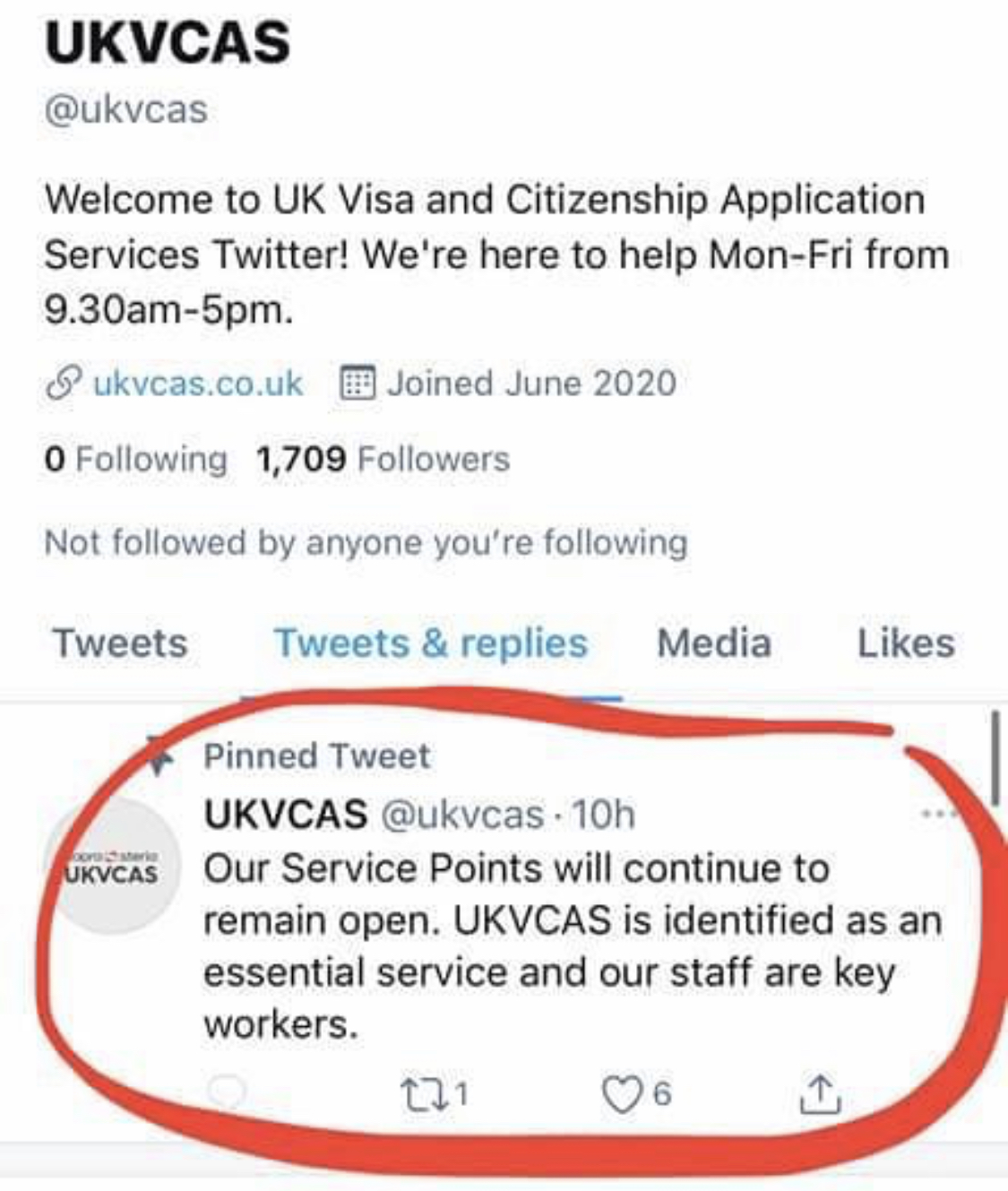The height and width of the screenshot is (1191, 1008).
Task: Go to the Likes tab
Action: click(905, 643)
